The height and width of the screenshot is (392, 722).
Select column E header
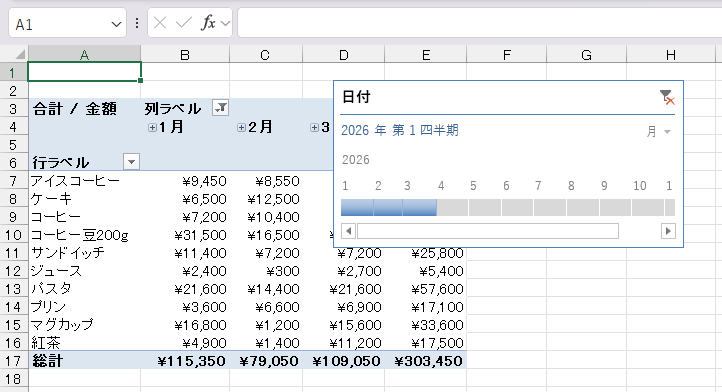(x=425, y=55)
